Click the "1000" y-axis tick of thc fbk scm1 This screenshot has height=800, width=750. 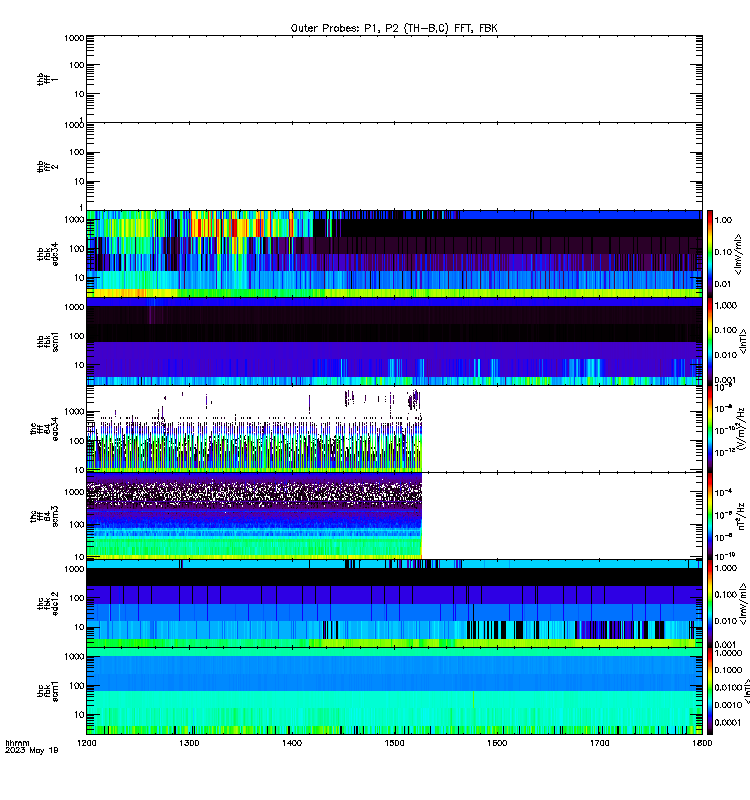[74, 657]
